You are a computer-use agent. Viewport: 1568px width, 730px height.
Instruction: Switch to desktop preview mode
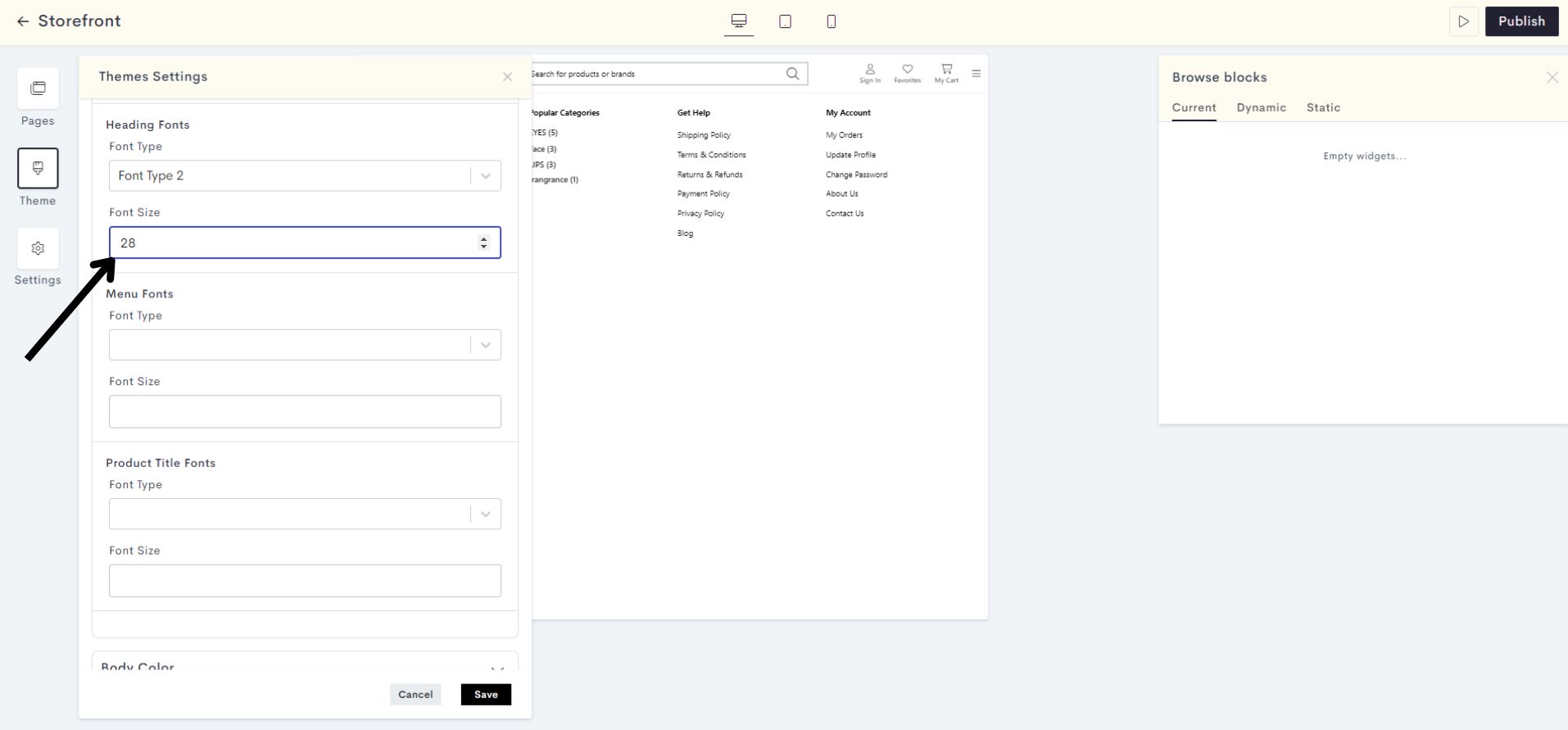(x=739, y=21)
